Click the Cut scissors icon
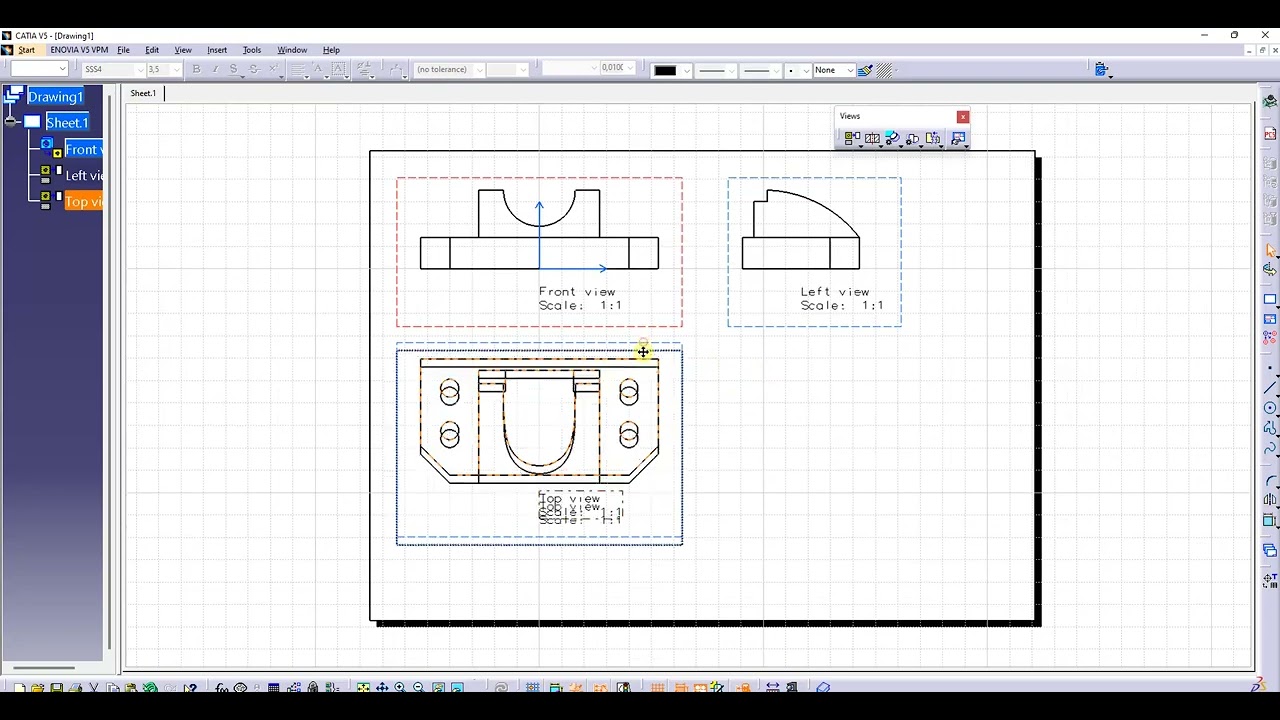 click(93, 688)
